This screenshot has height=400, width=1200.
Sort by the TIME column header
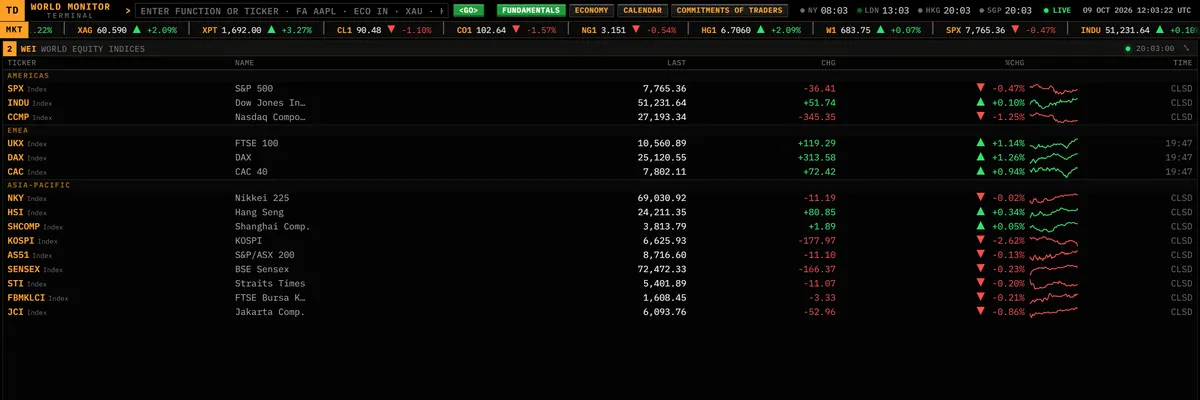pos(1182,62)
